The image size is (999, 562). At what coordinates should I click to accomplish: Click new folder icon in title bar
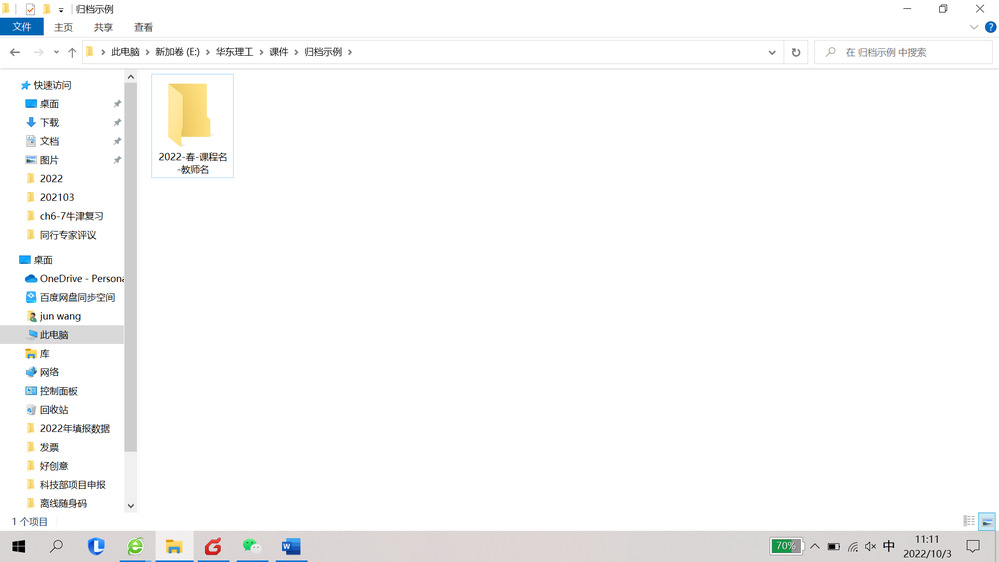[x=46, y=10]
